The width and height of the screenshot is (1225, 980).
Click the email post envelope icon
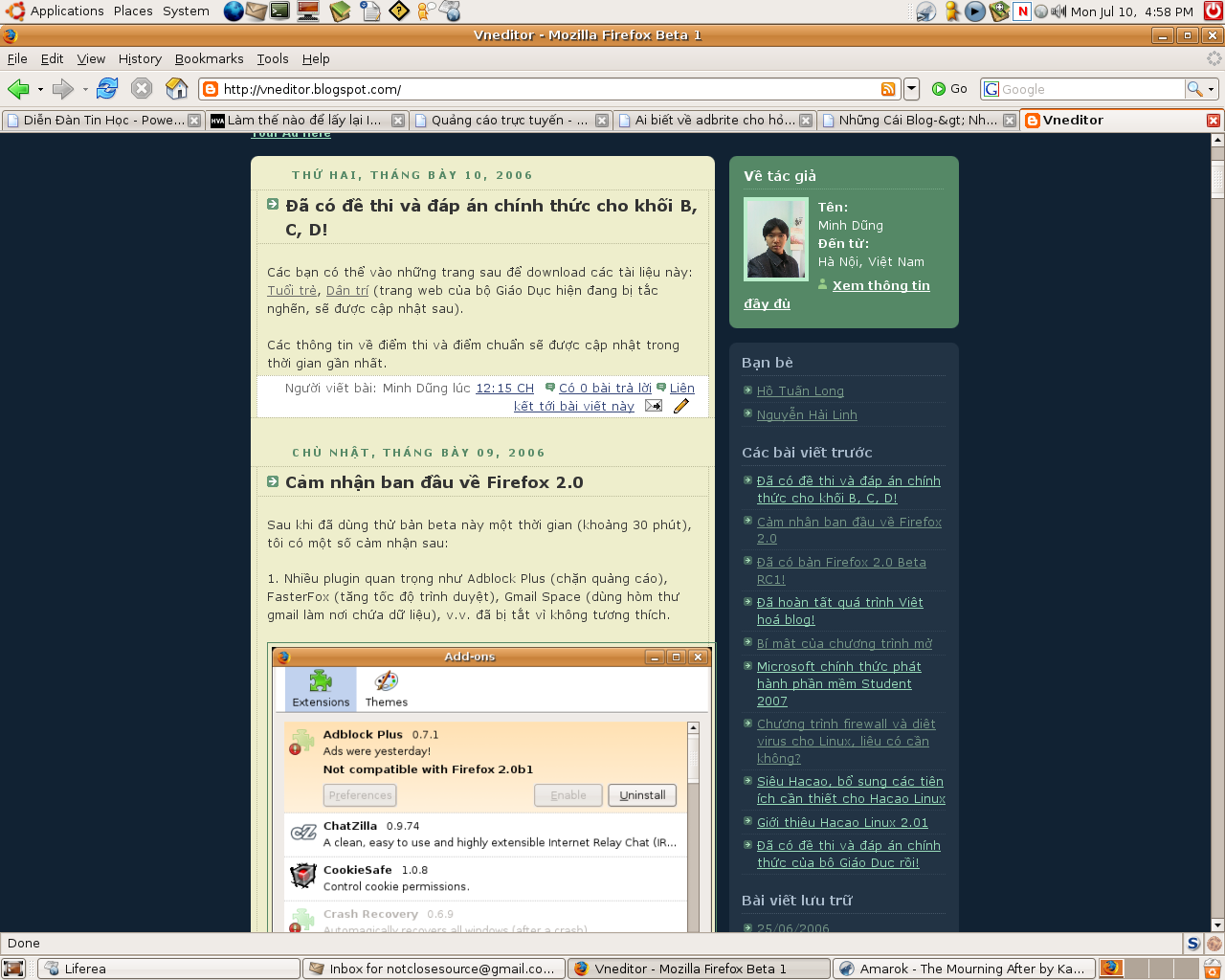pyautogui.click(x=653, y=406)
